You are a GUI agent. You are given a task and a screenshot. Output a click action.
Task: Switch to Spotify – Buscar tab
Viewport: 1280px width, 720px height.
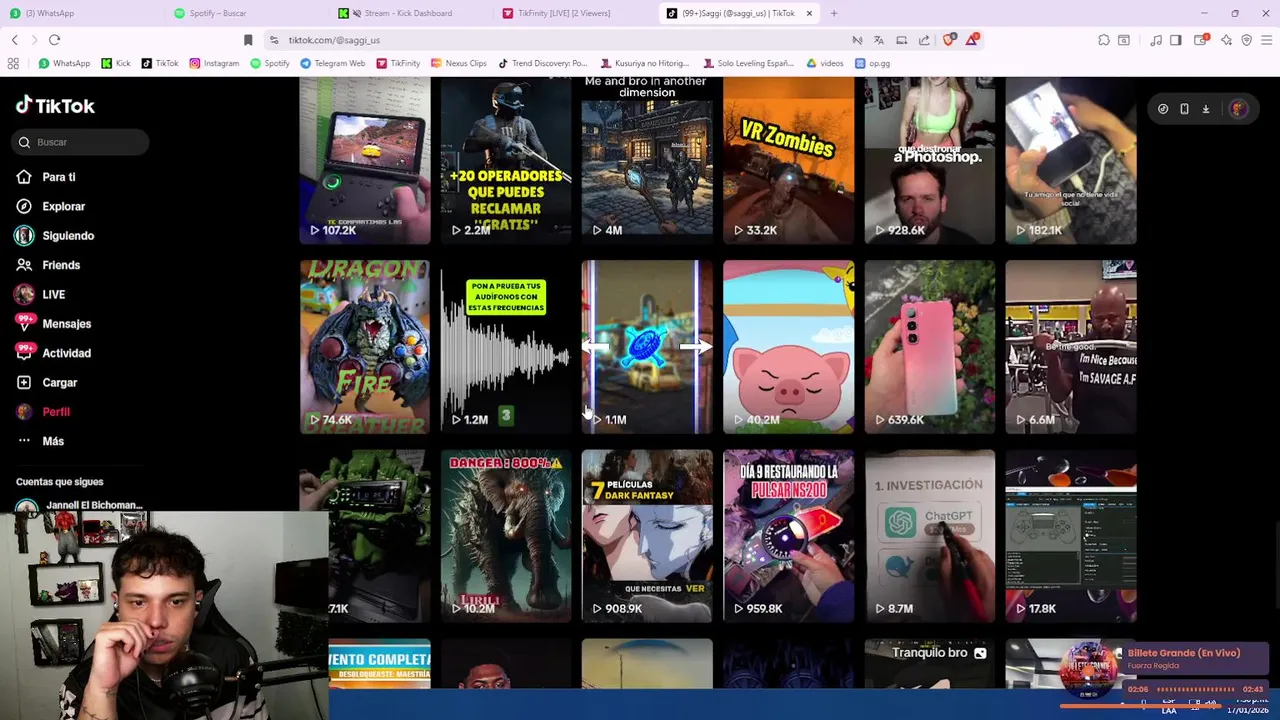click(x=247, y=13)
